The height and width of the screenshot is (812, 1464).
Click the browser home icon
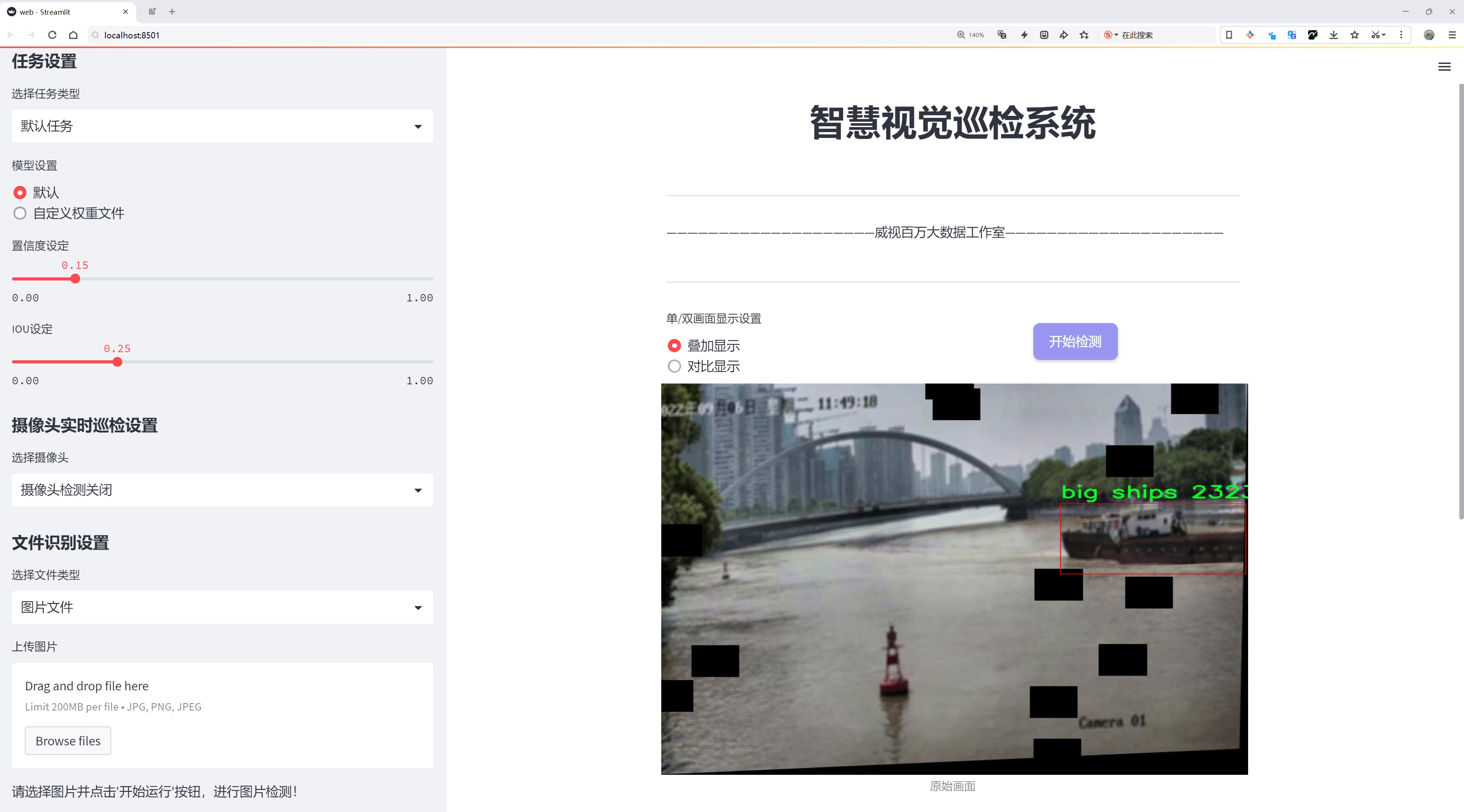[x=73, y=35]
